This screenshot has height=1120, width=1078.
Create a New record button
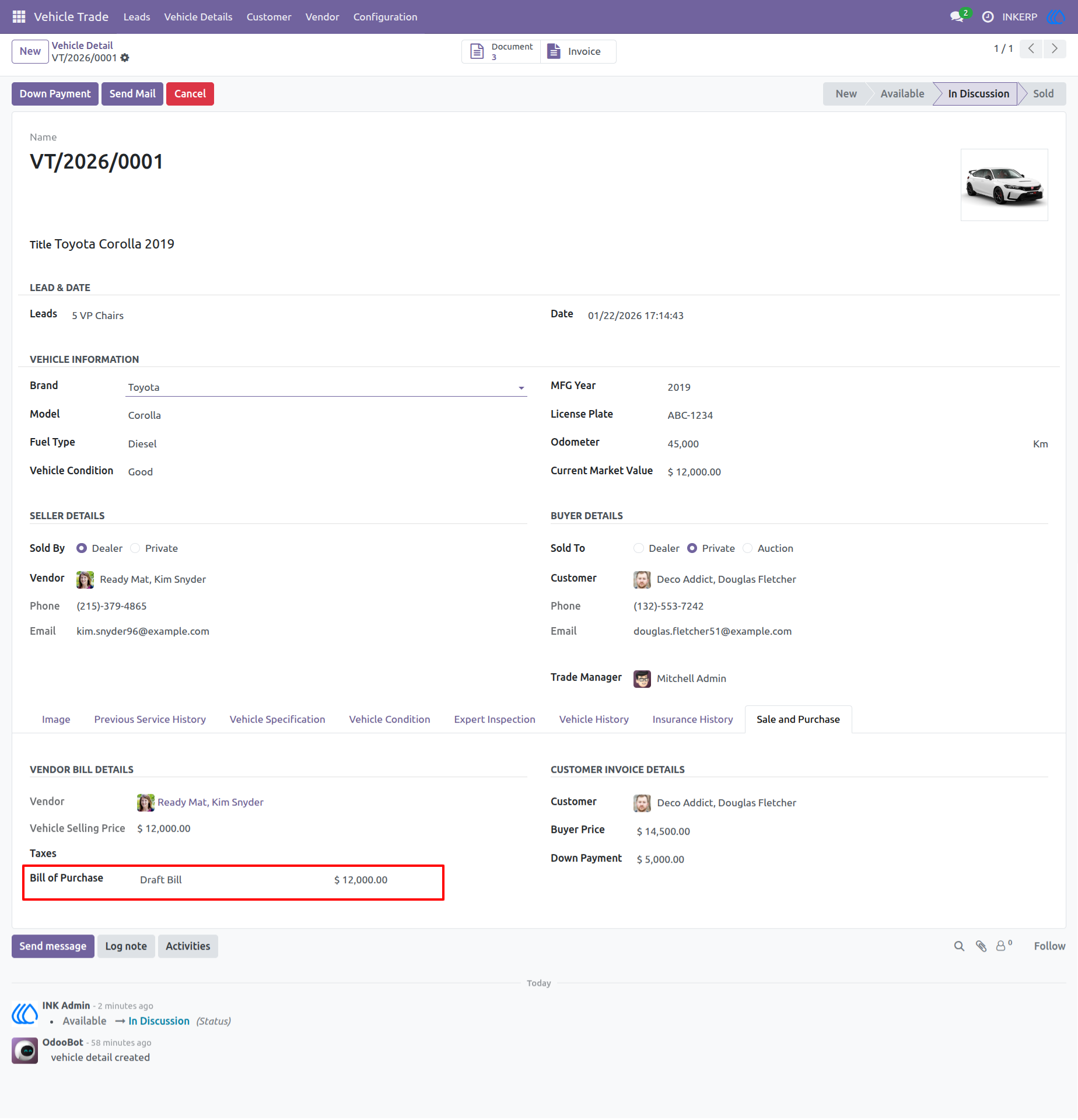(x=30, y=51)
